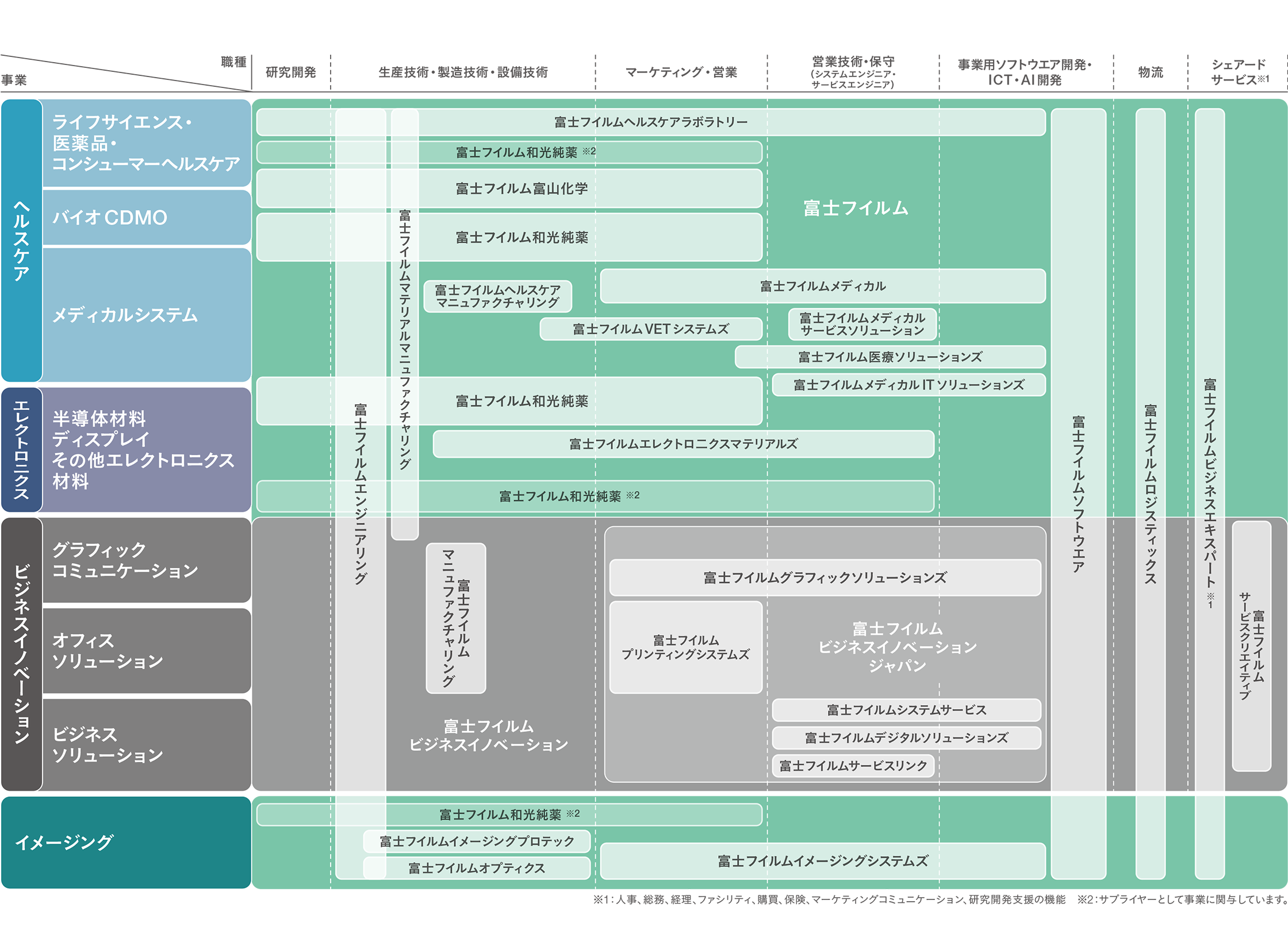Click 富士フイルムヘルスケアマニュファクチャリング box
1288x927 pixels.
[x=498, y=296]
